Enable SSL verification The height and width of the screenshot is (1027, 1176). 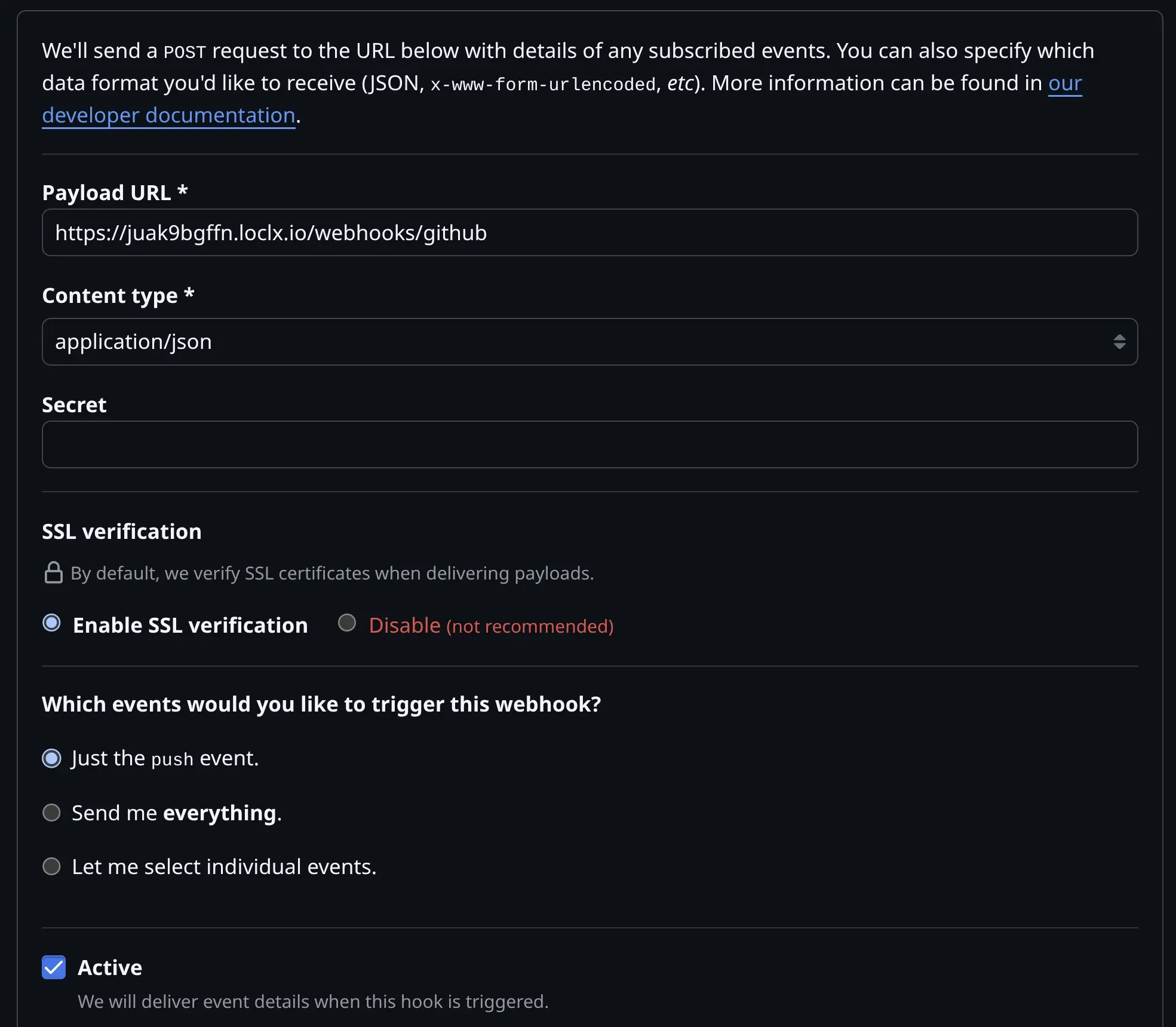tap(52, 623)
